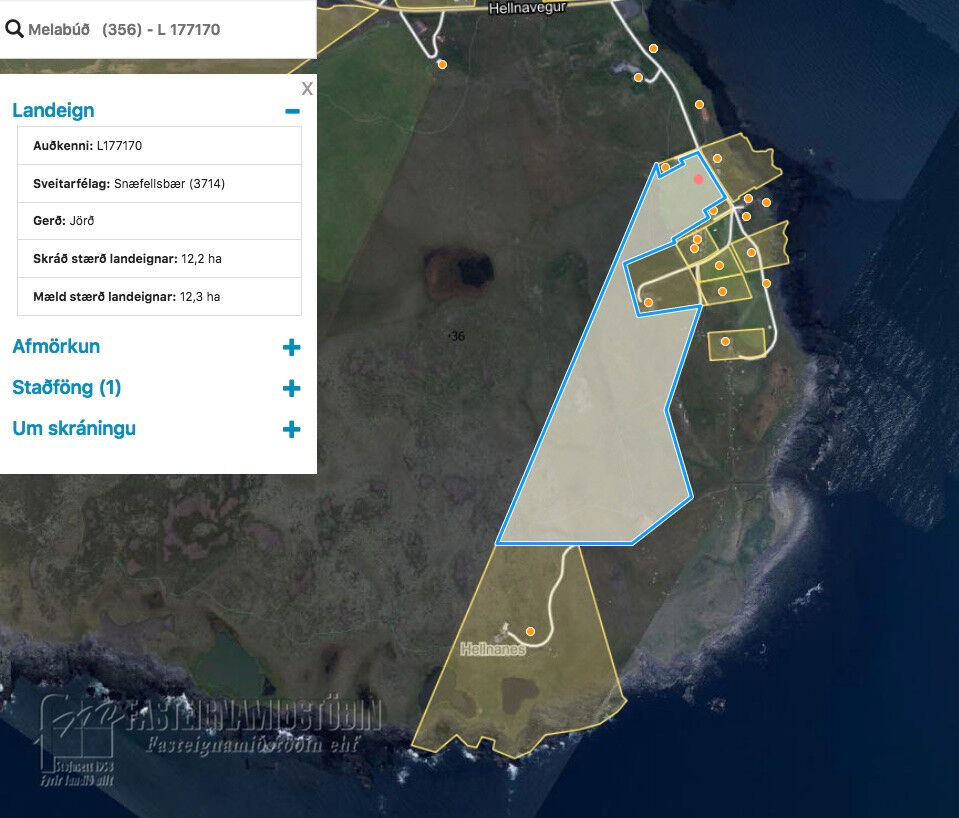Click the search field containing Melabúð
The height and width of the screenshot is (818, 959).
click(160, 30)
